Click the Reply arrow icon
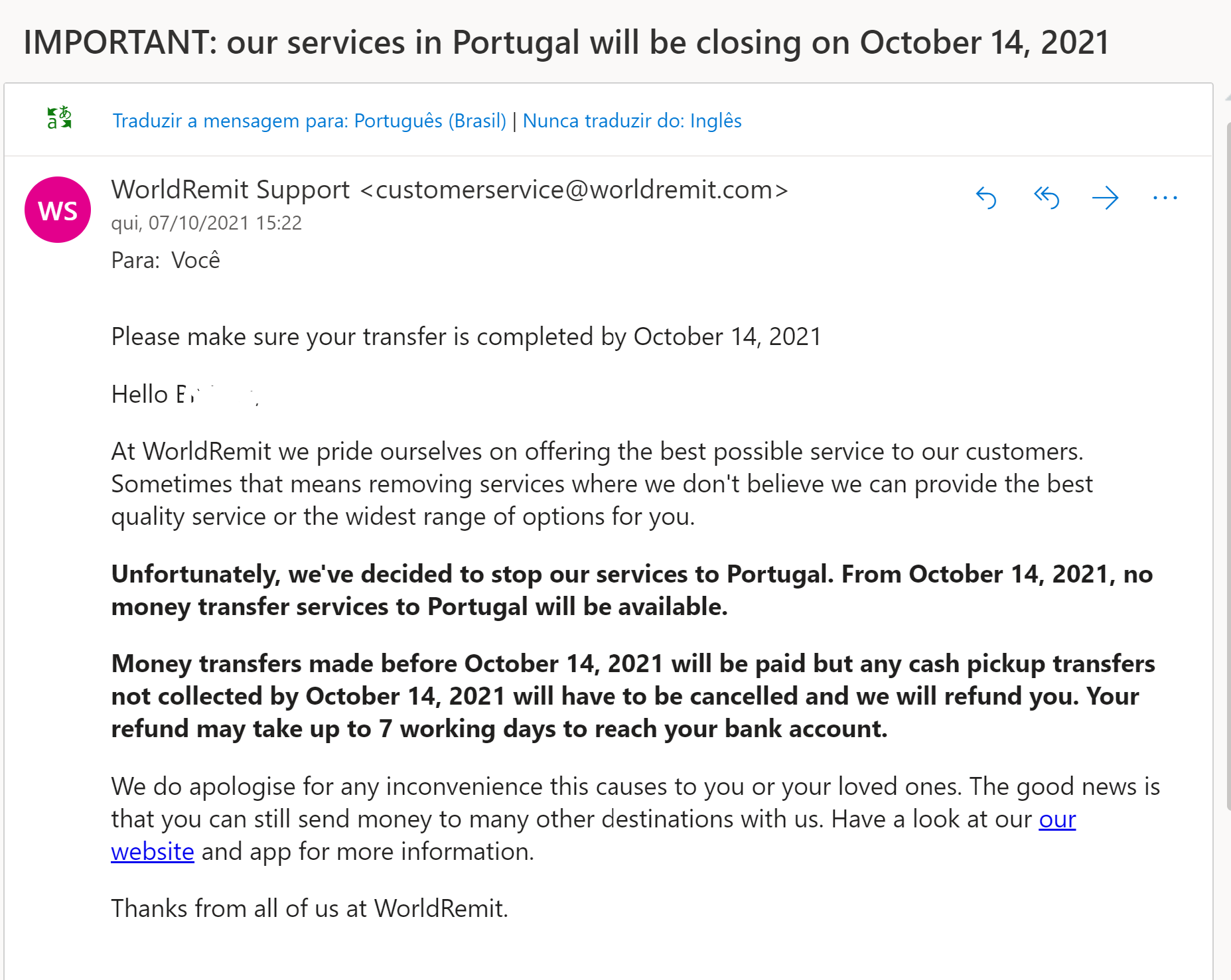Viewport: 1231px width, 980px height. click(986, 198)
